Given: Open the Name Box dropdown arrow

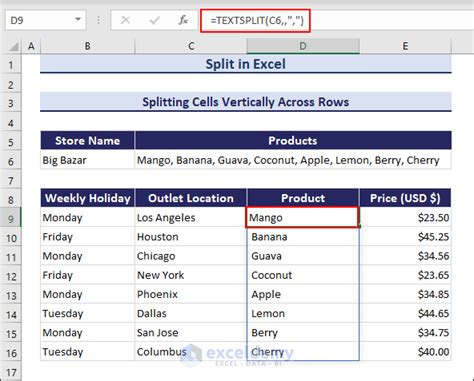Looking at the screenshot, I should (x=78, y=20).
